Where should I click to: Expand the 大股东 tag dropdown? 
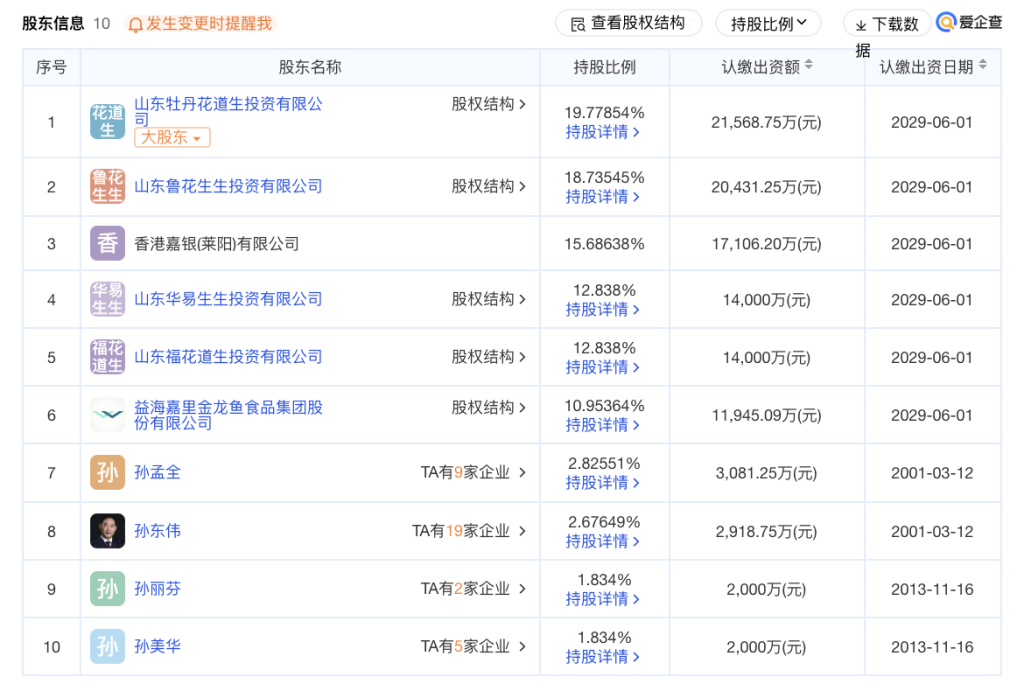172,137
